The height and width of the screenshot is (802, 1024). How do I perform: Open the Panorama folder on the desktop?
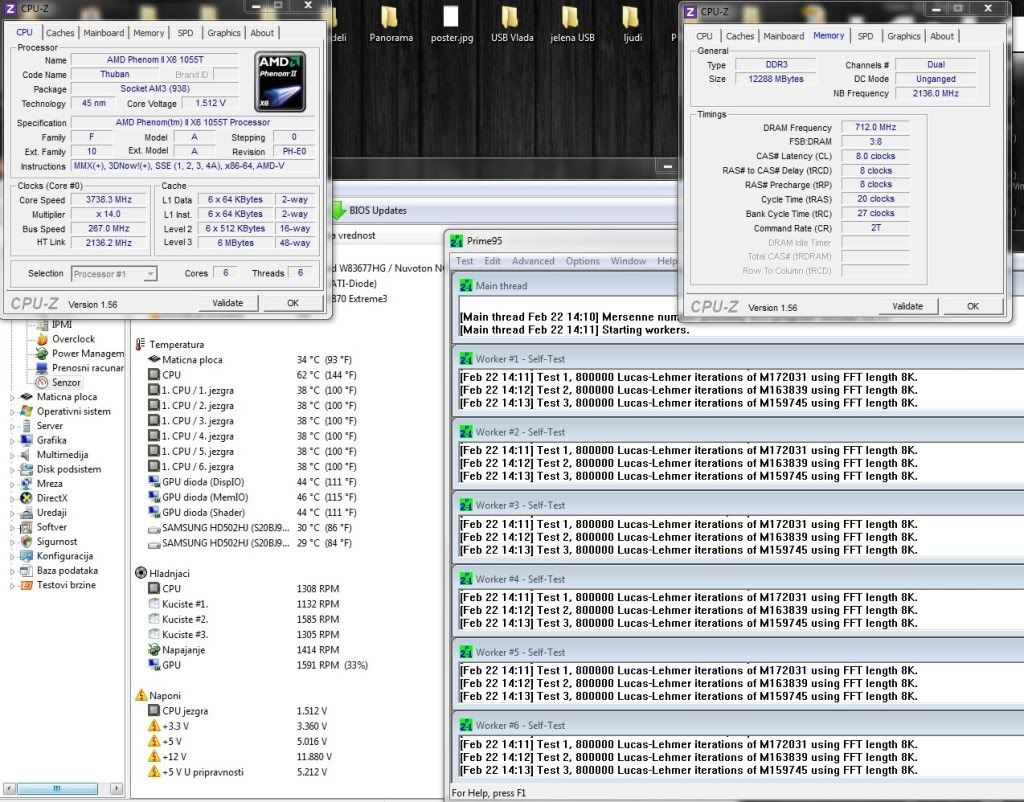391,25
